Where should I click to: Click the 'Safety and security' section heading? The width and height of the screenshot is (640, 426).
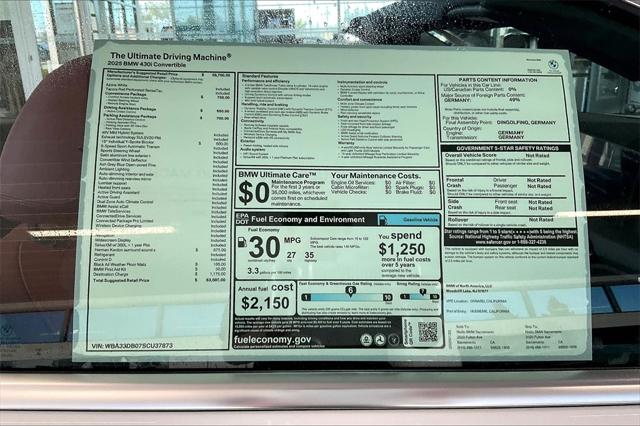pos(354,117)
